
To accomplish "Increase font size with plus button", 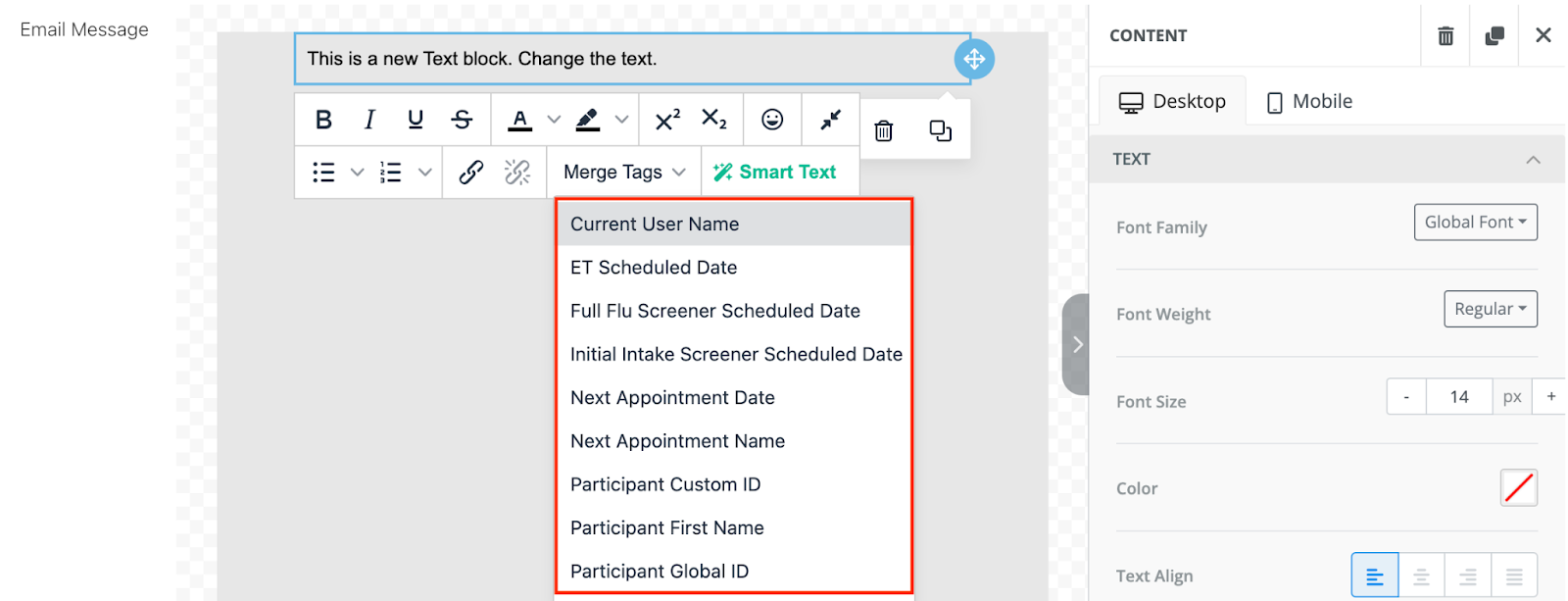I will pos(1550,397).
